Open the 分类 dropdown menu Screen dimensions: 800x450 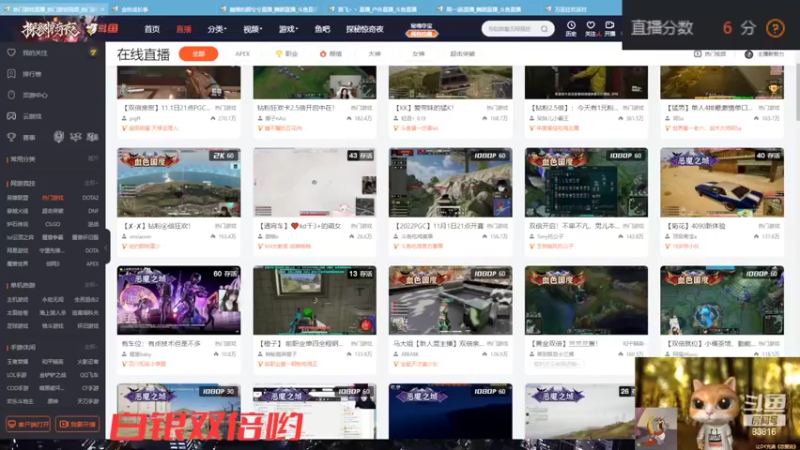tap(217, 29)
